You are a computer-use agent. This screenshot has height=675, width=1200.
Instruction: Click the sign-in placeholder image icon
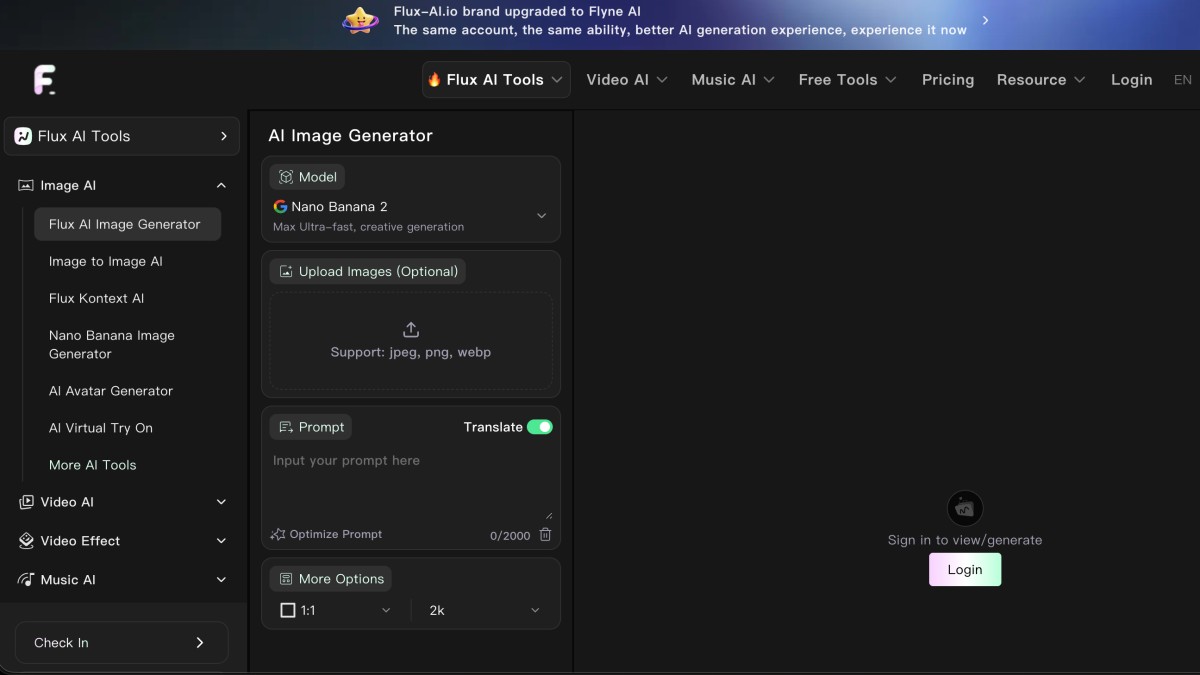[x=965, y=509]
